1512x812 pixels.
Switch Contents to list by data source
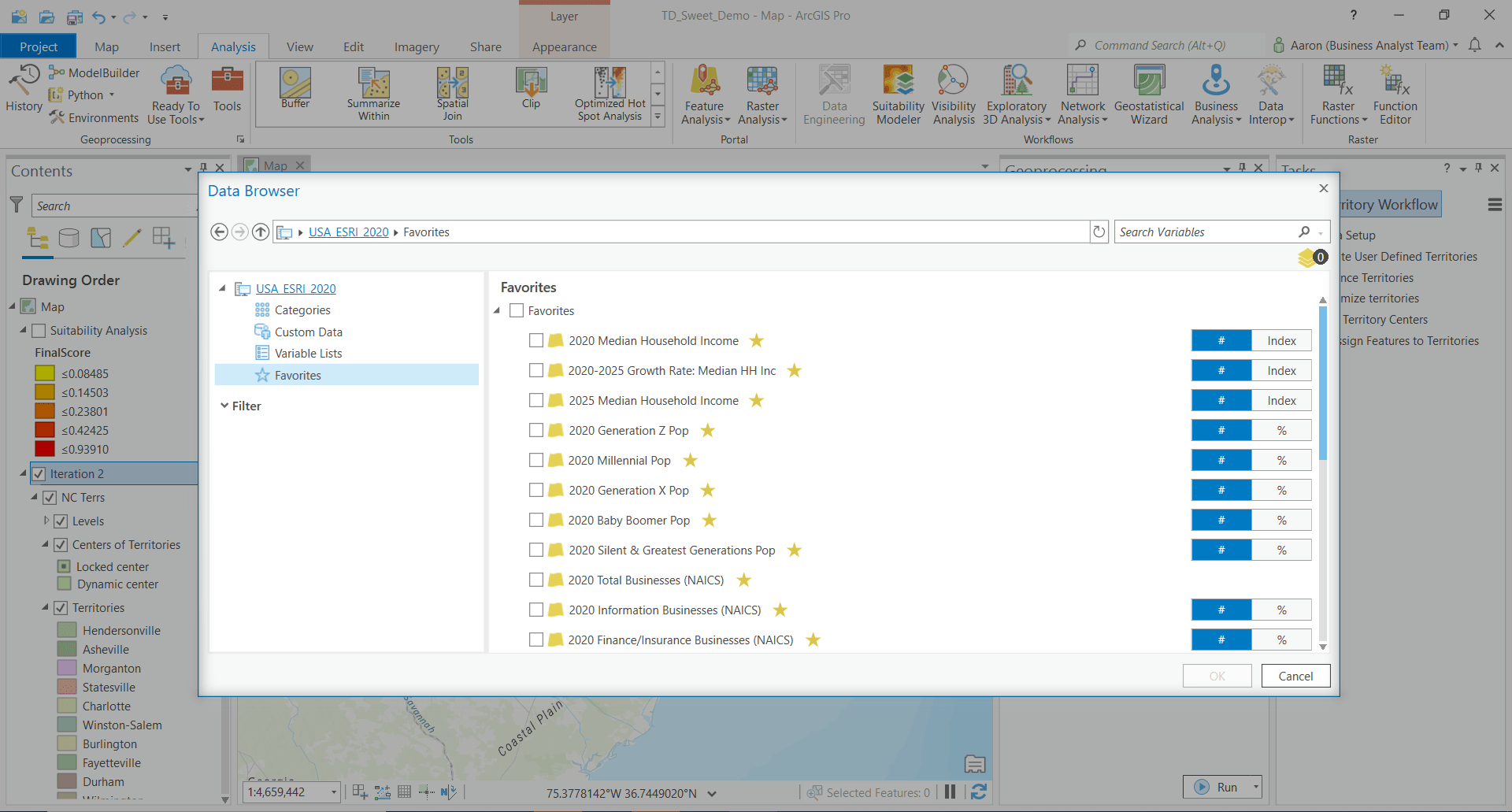[69, 238]
